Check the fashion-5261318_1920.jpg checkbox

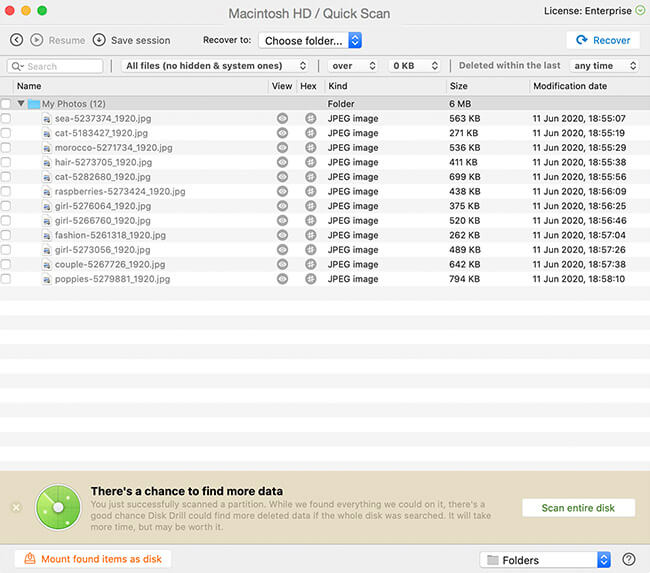coord(5,235)
